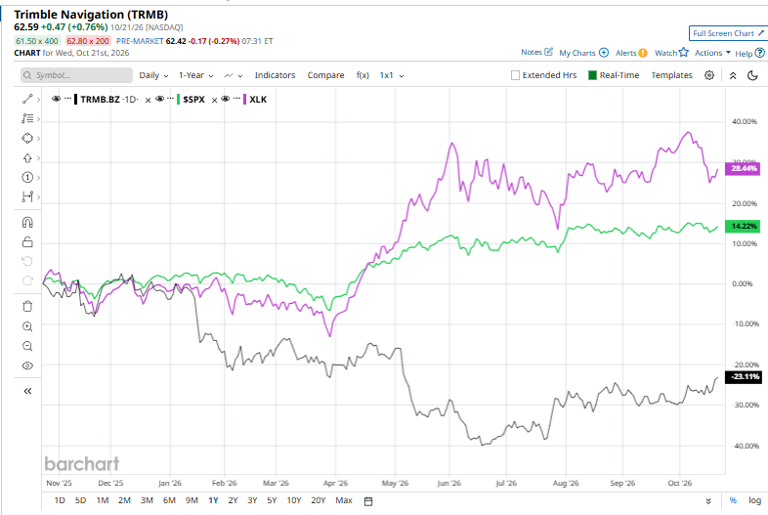The width and height of the screenshot is (768, 515).
Task: Click the redo arrow icon
Action: click(27, 280)
